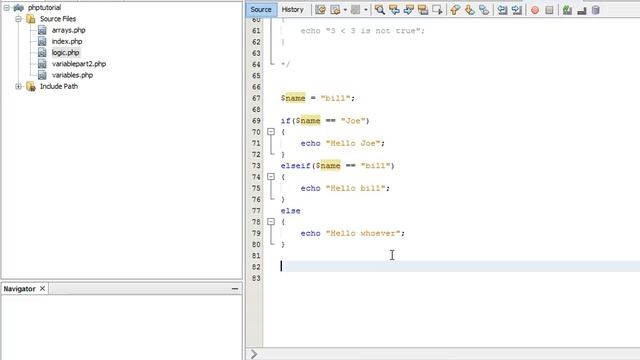Click the navigate Back toolbar icon
640x360 pixels.
point(336,10)
